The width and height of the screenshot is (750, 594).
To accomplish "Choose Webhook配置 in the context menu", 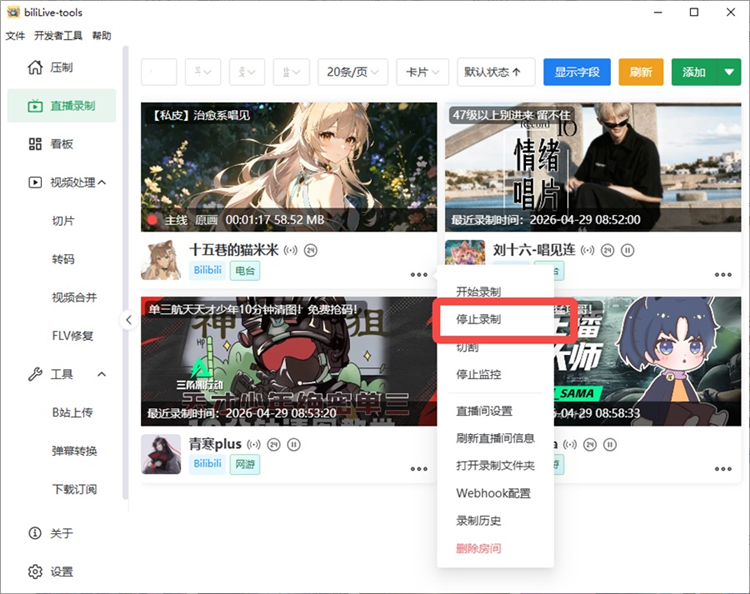I will [496, 493].
